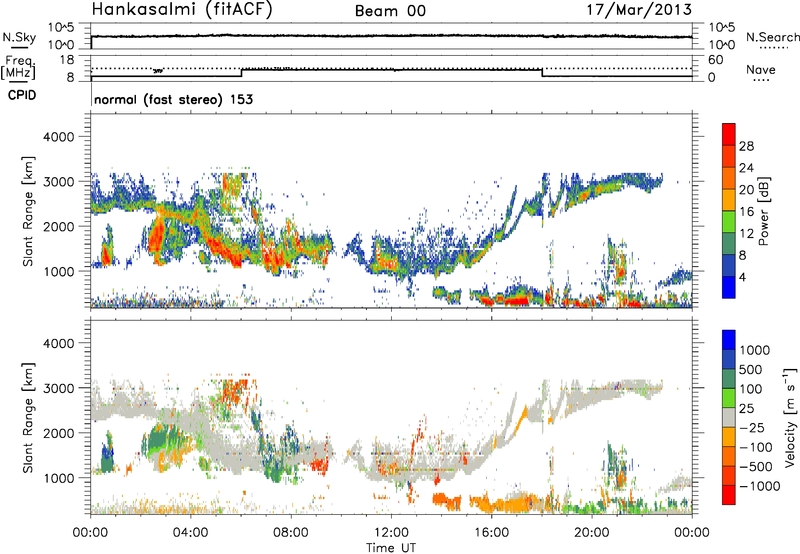Pick the red bottom segment of Velocity colorbar

click(729, 495)
